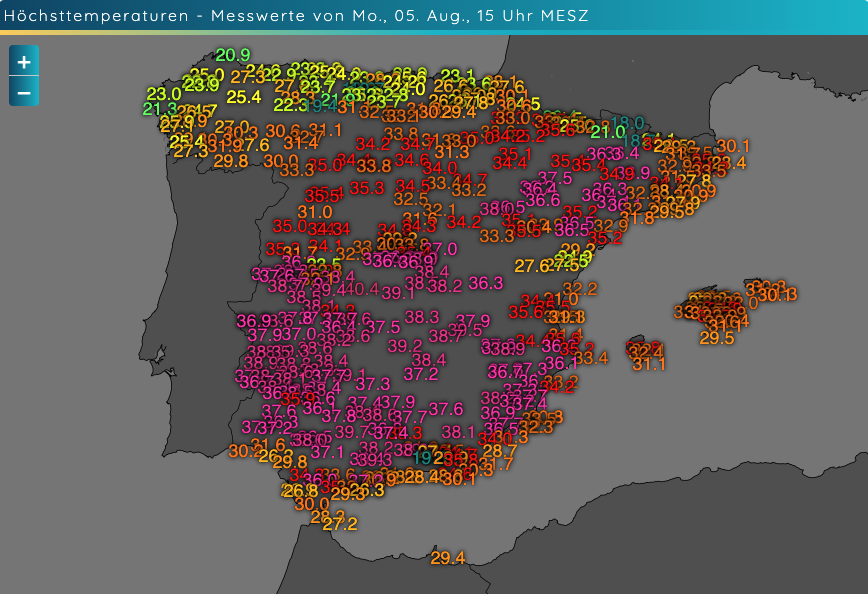868x594 pixels.
Task: Select the 33.4 reading on the east coast
Action: point(590,357)
